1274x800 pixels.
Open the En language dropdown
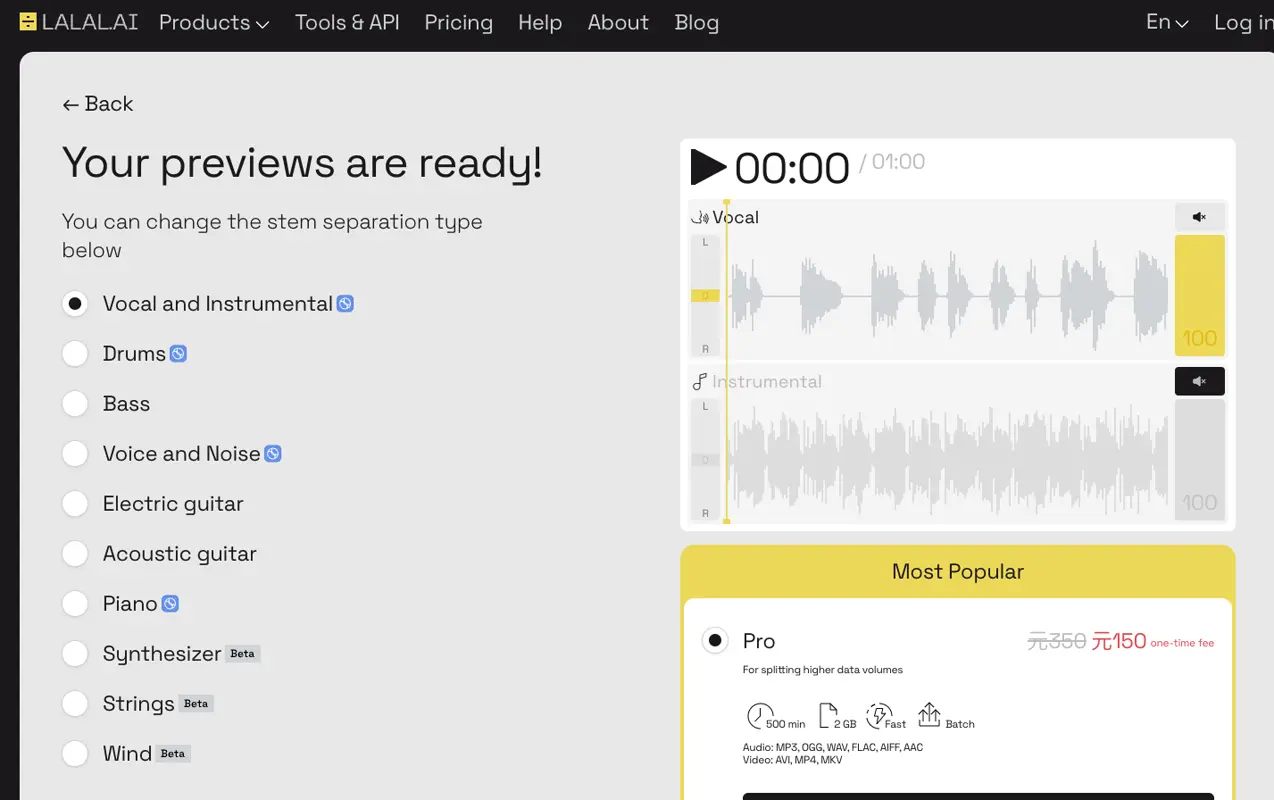tap(1167, 22)
